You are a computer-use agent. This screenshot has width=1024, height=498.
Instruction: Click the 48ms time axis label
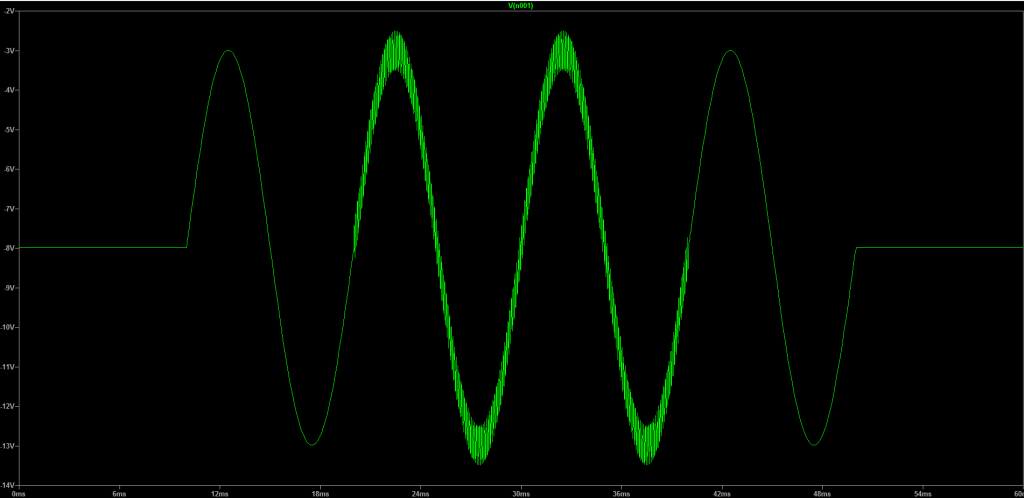click(822, 493)
